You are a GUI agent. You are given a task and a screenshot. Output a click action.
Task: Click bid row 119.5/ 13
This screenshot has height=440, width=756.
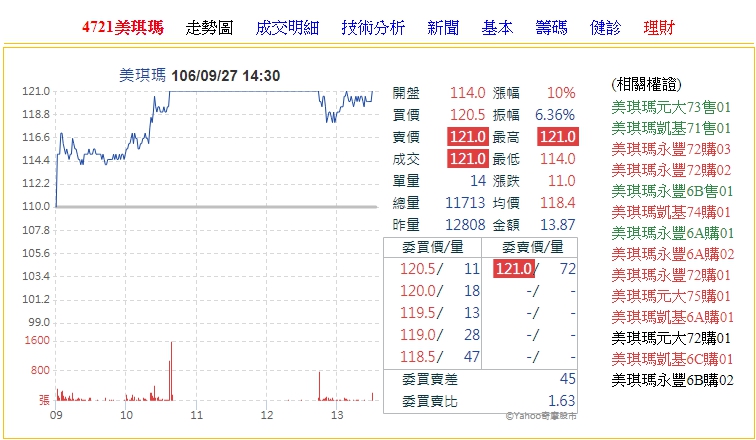(x=440, y=313)
